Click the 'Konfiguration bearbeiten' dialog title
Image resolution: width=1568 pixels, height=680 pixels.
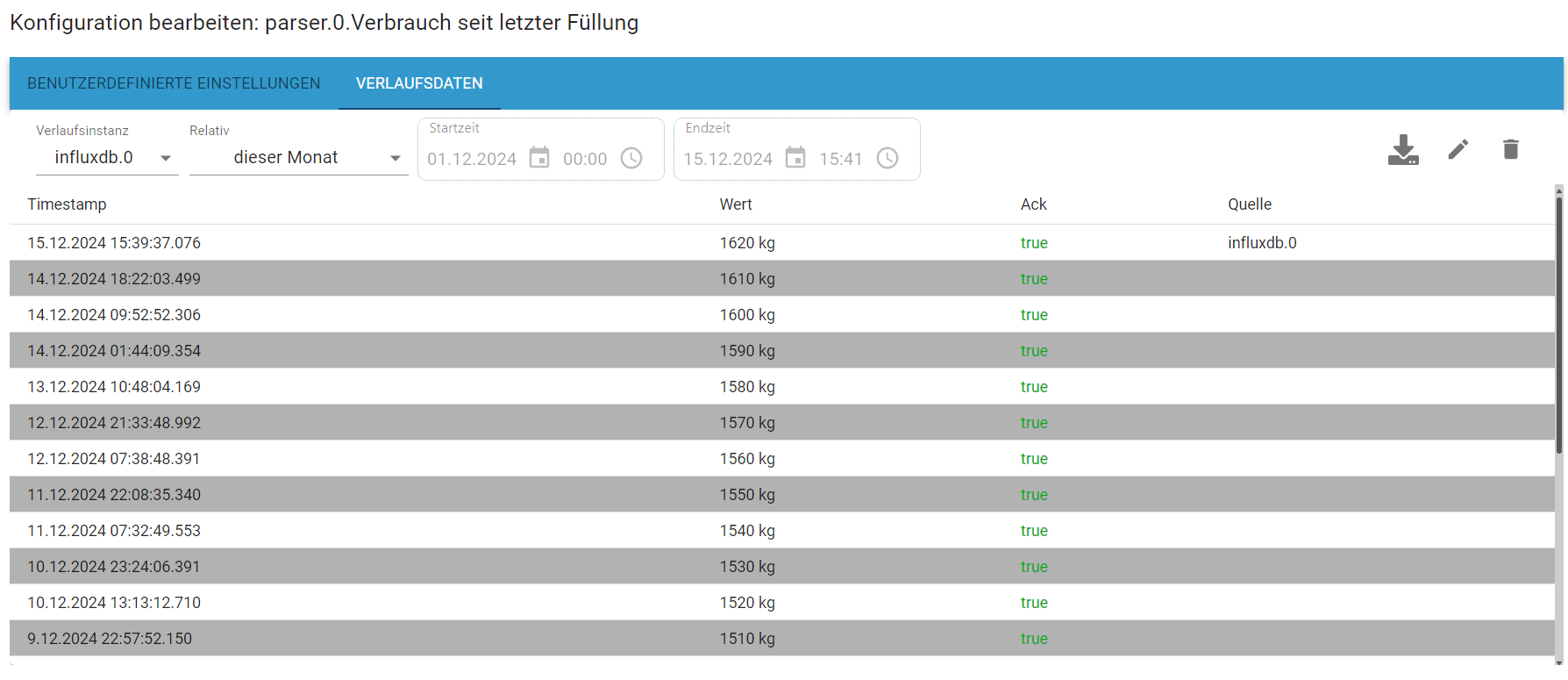pos(324,23)
